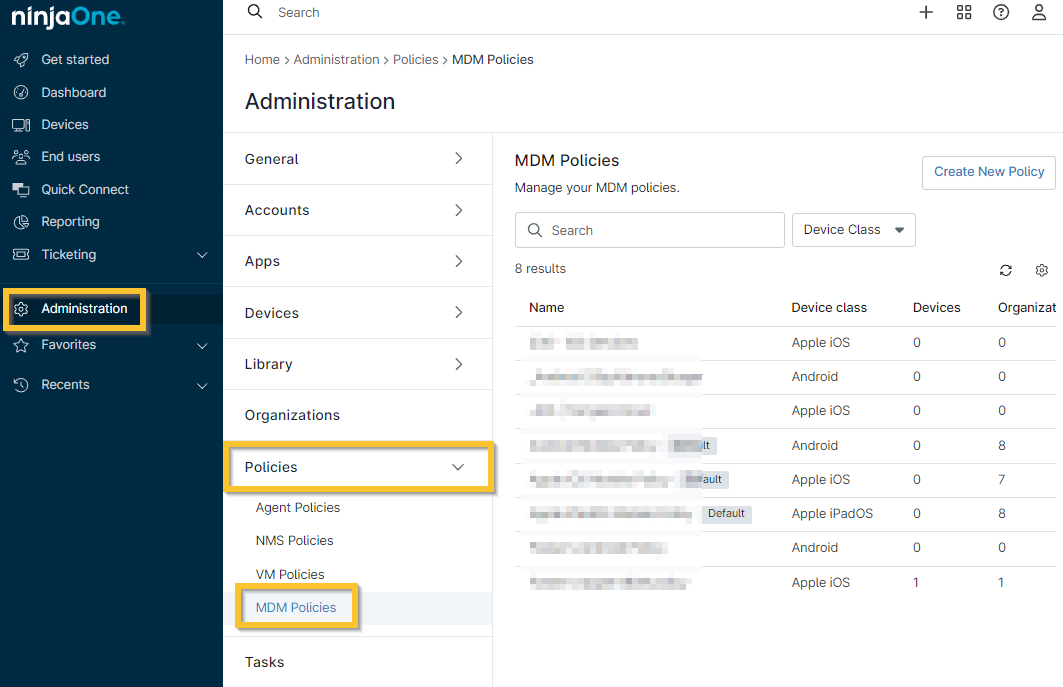Image resolution: width=1063 pixels, height=687 pixels.
Task: Open the quick add menu with the plus icon
Action: pos(925,13)
